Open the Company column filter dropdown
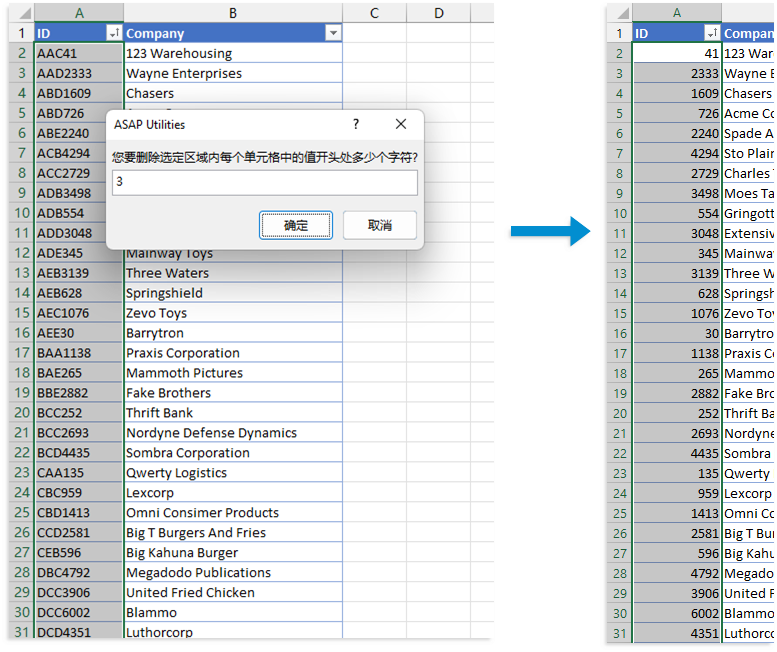The image size is (777, 652). tap(333, 33)
